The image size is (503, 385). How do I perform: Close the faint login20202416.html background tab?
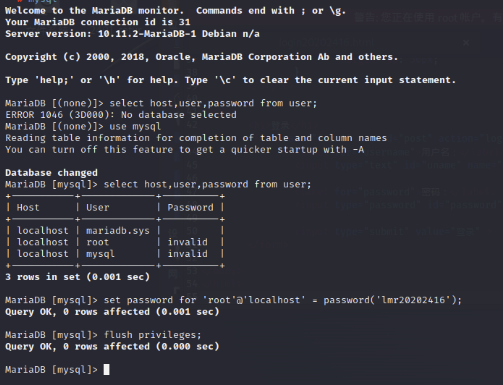(x=466, y=43)
